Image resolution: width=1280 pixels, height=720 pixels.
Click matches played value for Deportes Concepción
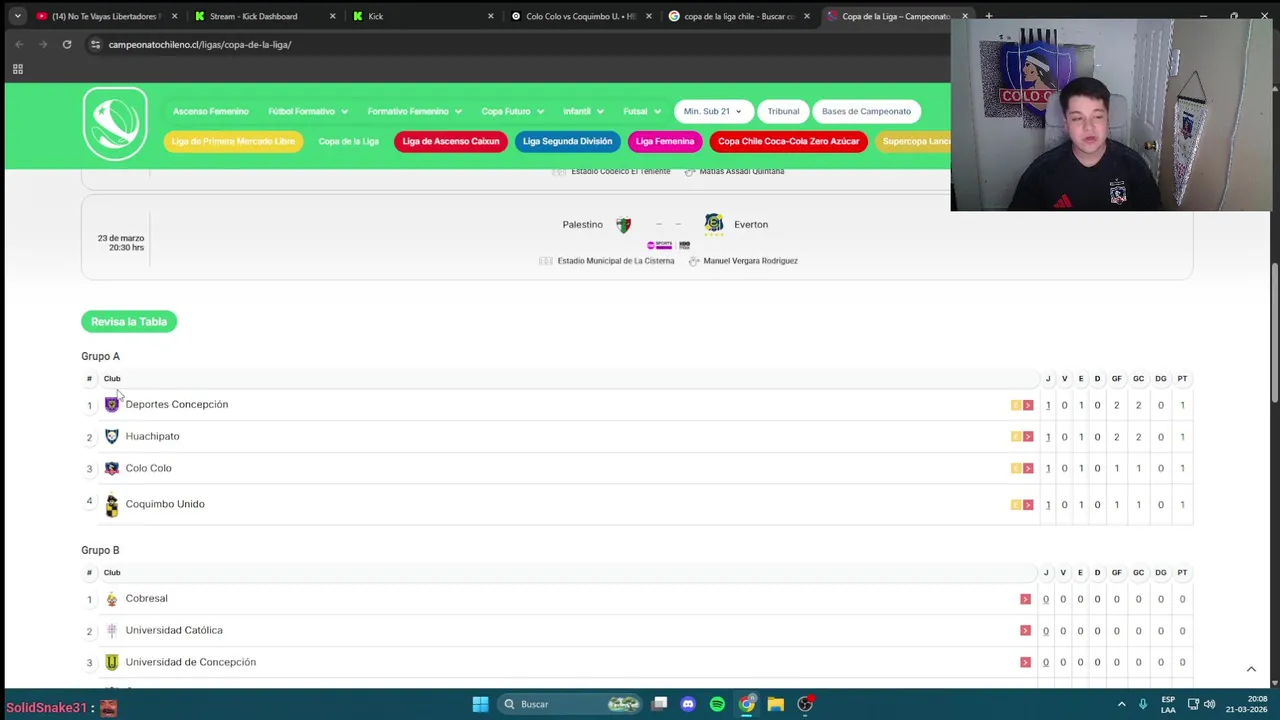point(1048,405)
